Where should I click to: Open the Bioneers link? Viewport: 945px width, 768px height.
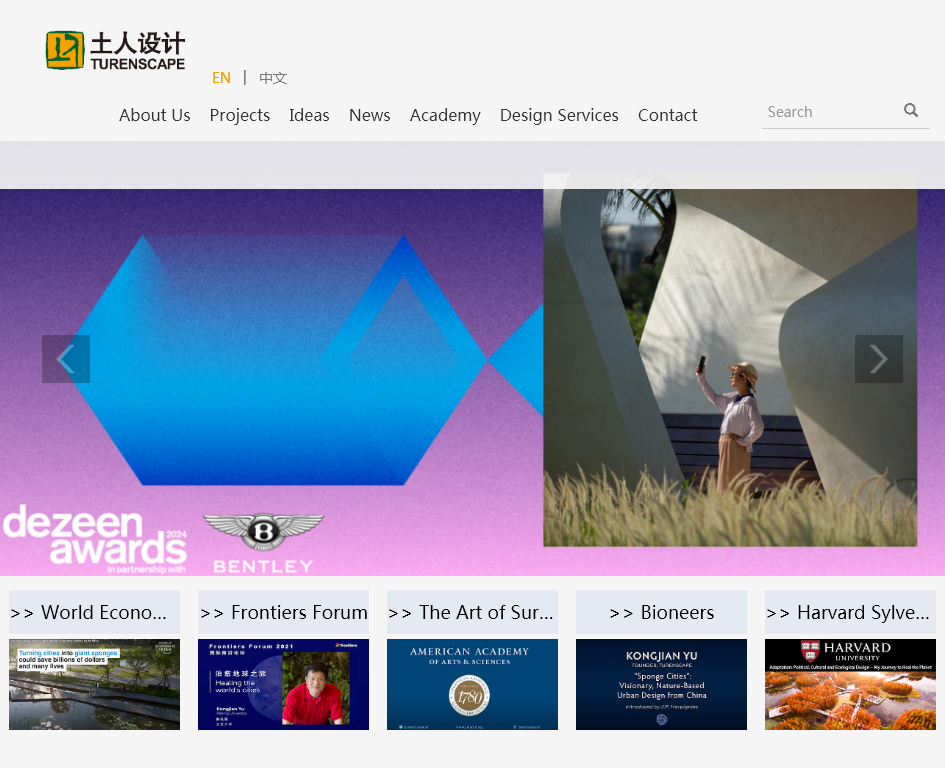[x=661, y=612]
